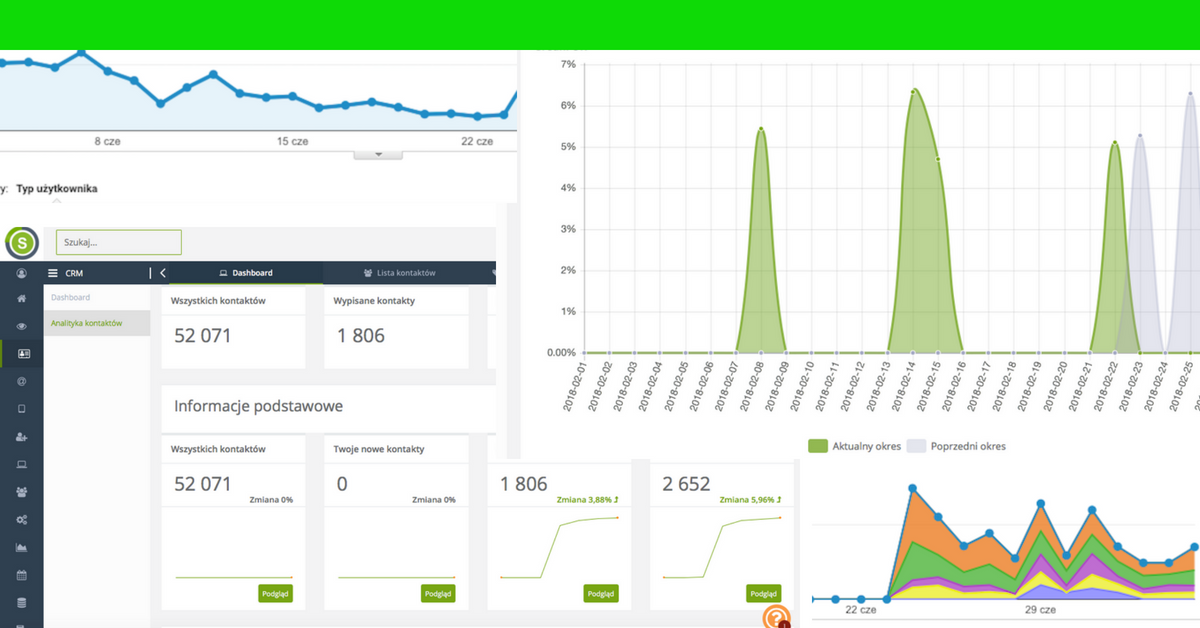Select Dashboard in the CRM side menu

pos(71,297)
